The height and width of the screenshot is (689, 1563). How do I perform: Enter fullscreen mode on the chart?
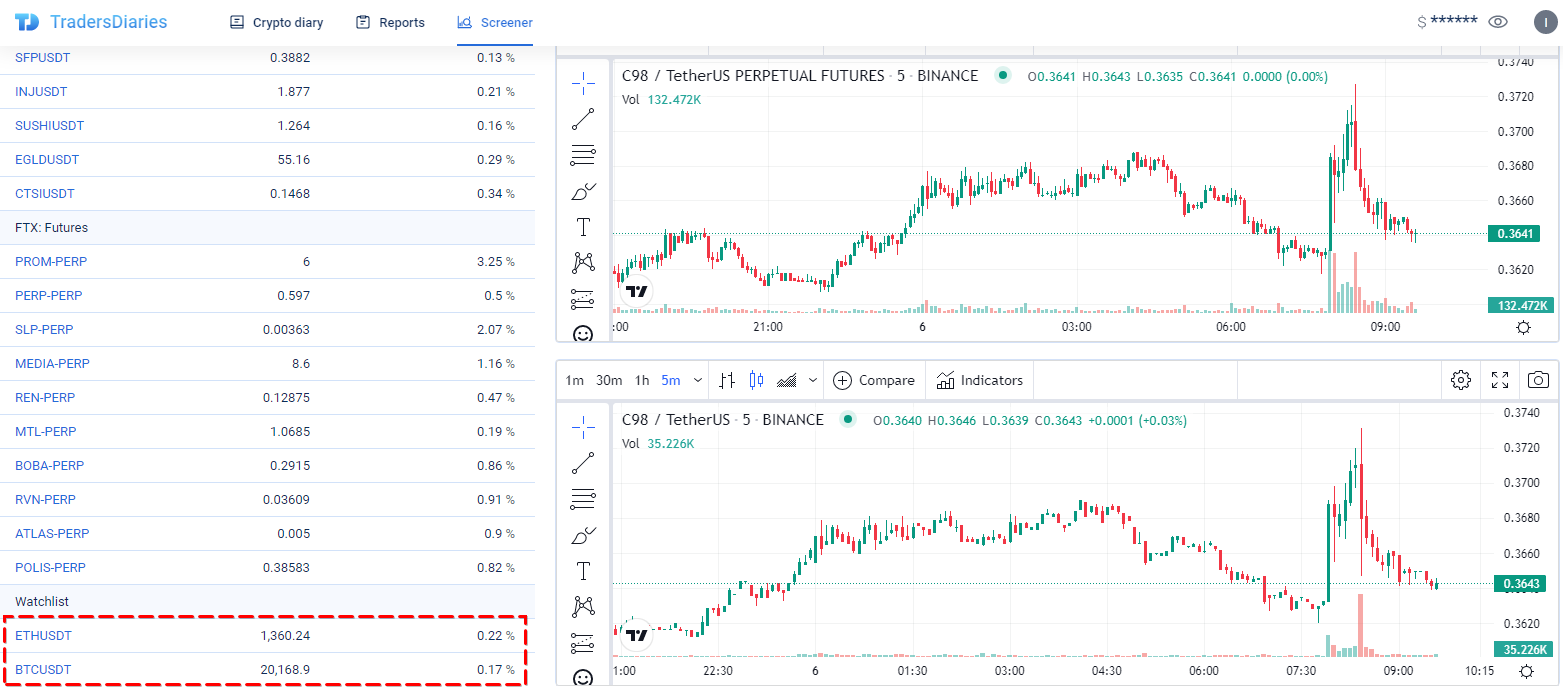pos(1500,380)
